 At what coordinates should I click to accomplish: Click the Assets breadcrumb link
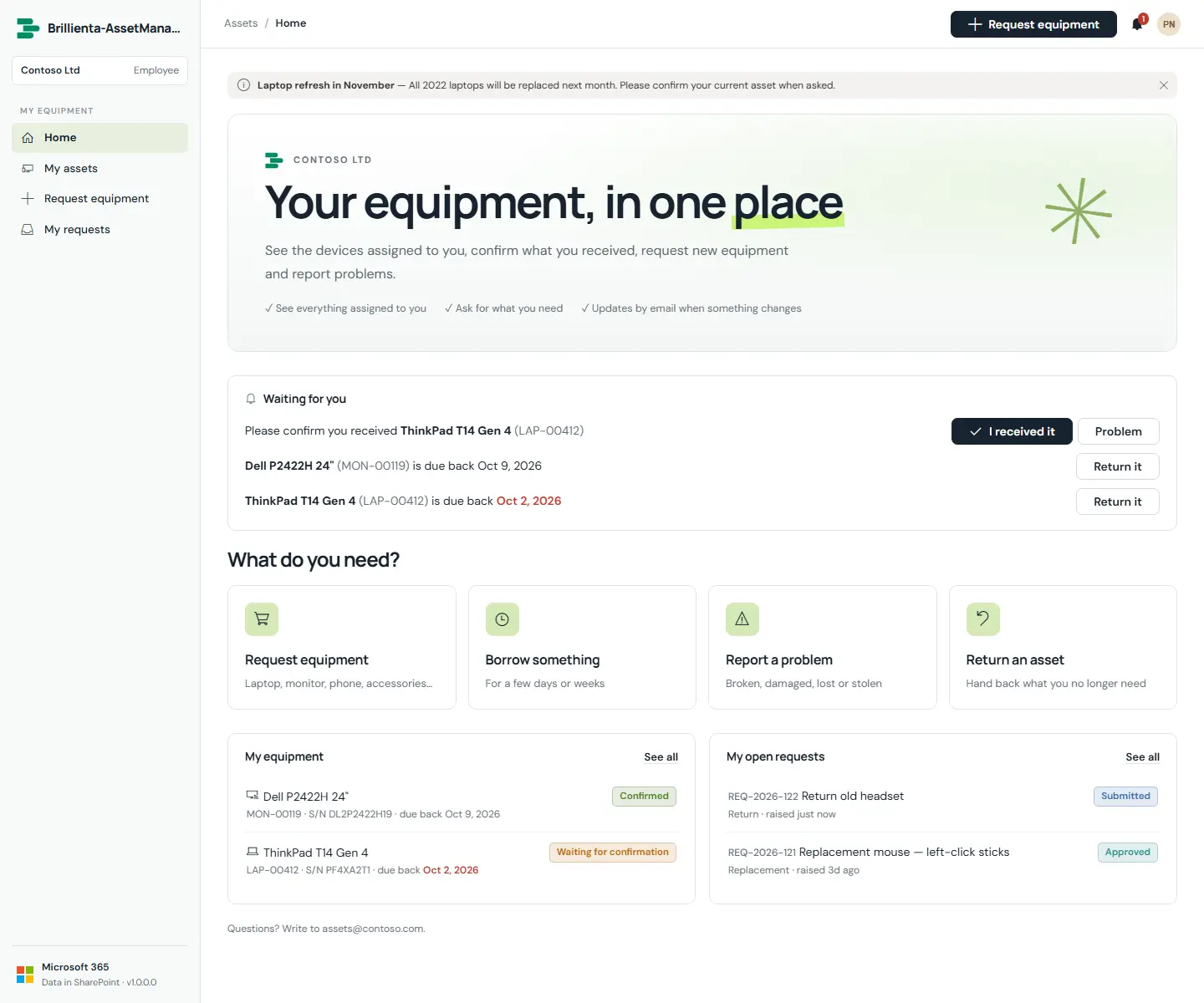241,23
